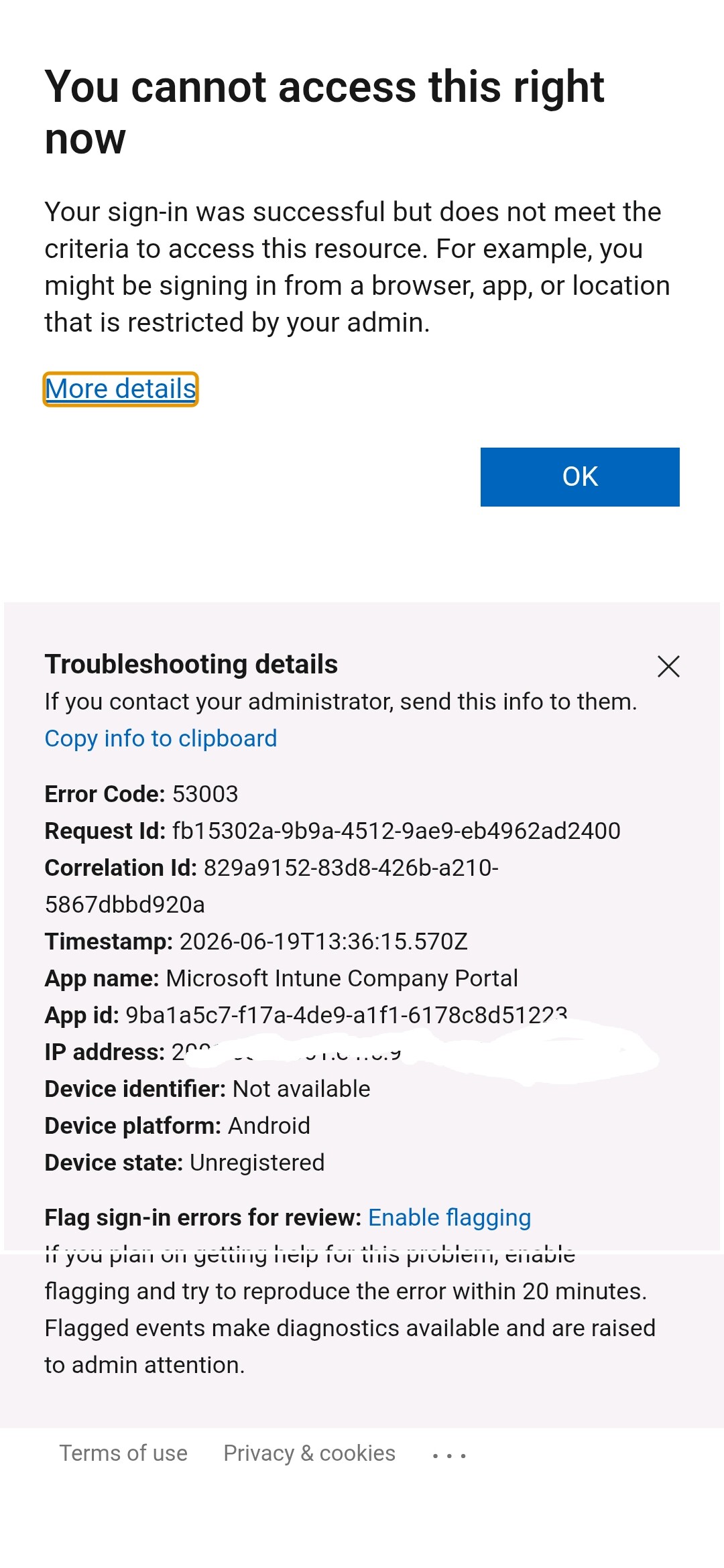The height and width of the screenshot is (1568, 724).
Task: Open the three-dot footer menu
Action: 449,1455
